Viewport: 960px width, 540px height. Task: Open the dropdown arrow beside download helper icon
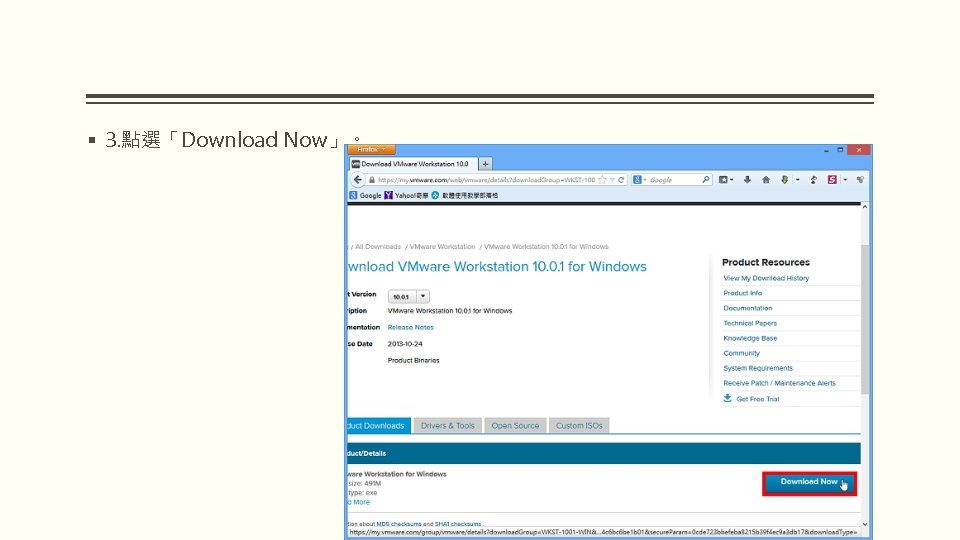798,180
